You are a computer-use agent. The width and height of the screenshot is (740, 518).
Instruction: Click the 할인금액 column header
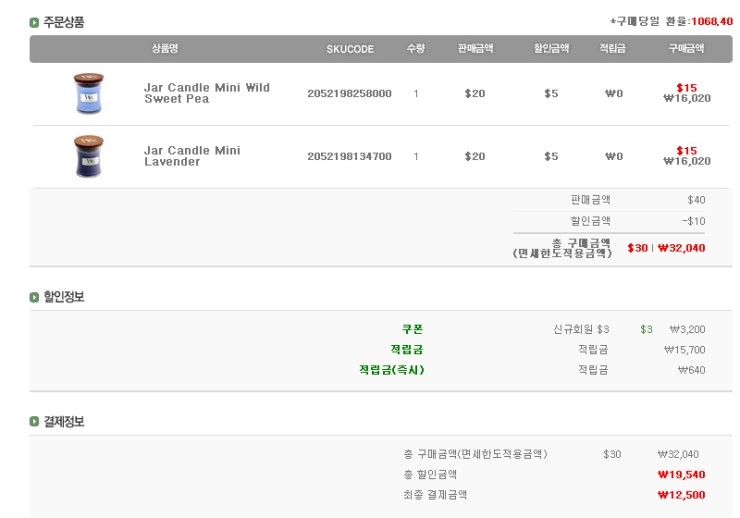[x=551, y=49]
